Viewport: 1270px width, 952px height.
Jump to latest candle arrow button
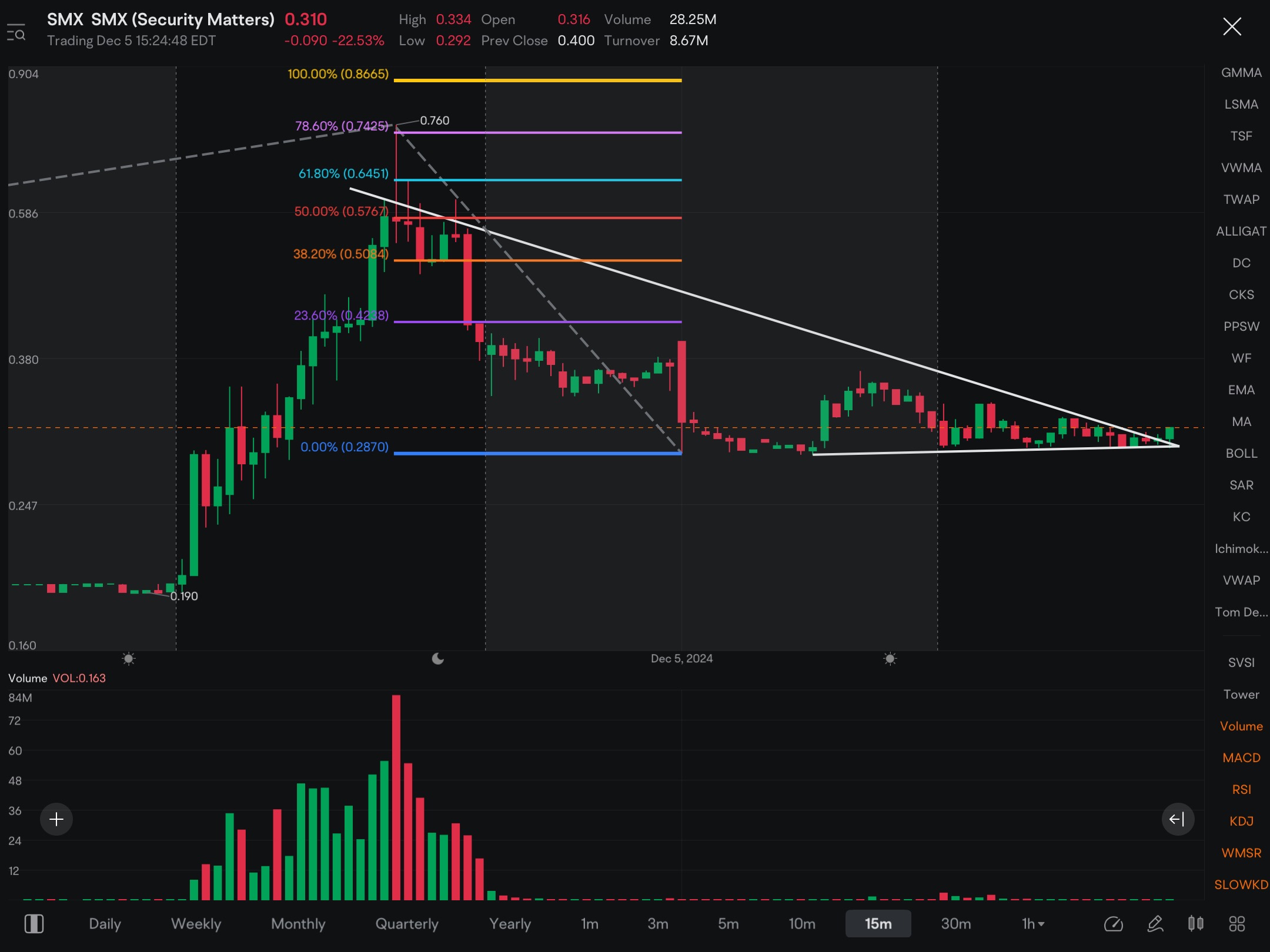[x=1178, y=819]
